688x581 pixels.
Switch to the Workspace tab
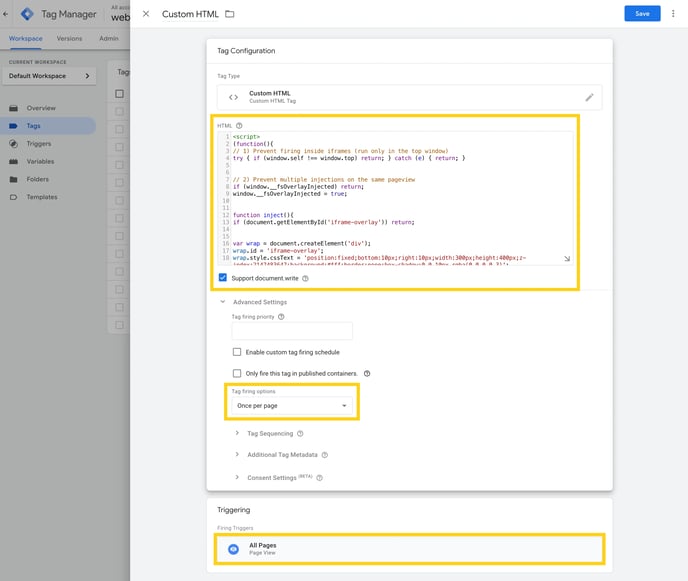(x=25, y=39)
